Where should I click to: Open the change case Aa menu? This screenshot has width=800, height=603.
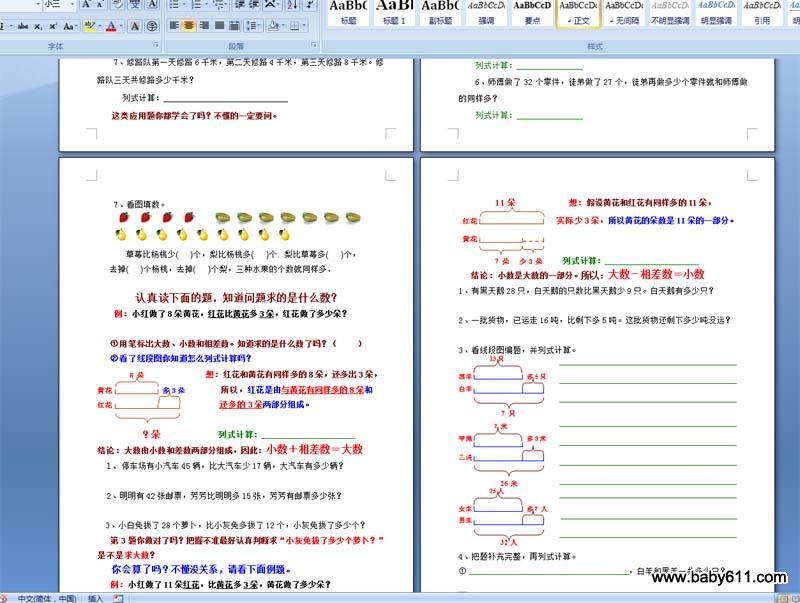71,26
